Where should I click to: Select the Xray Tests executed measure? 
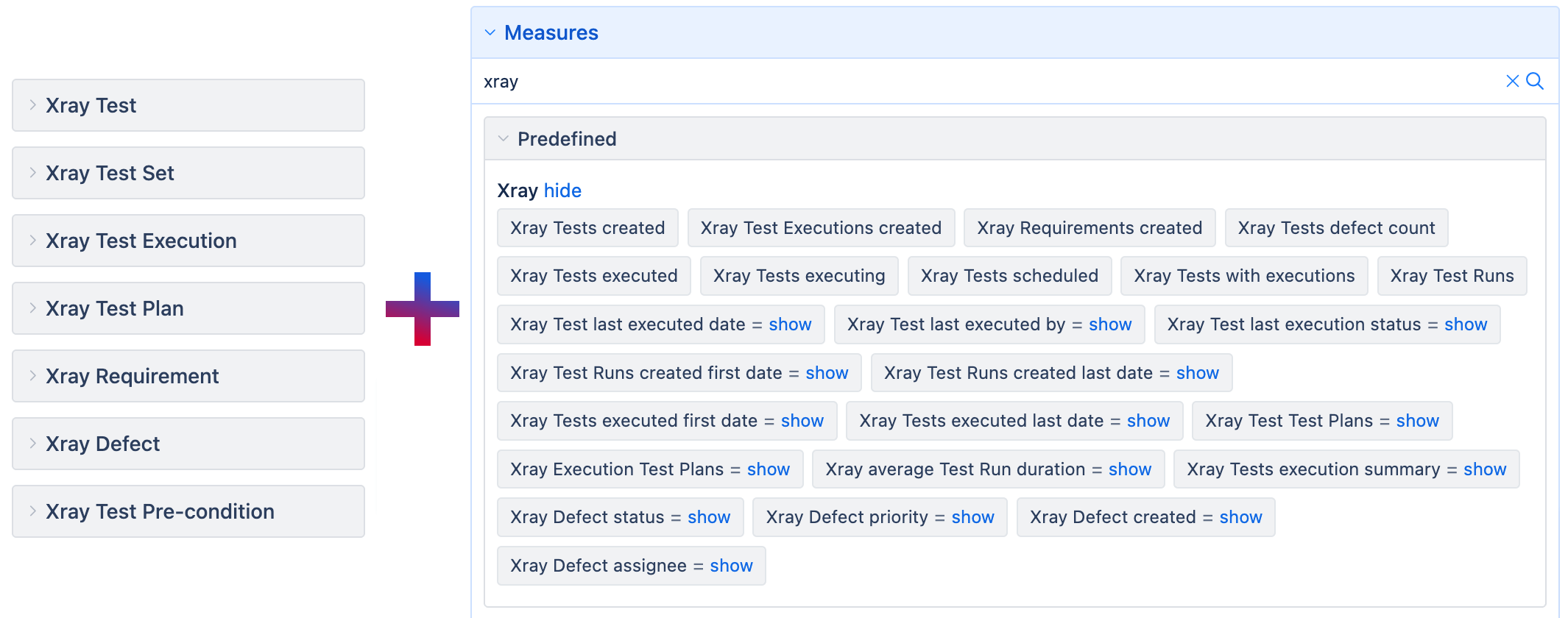[593, 276]
